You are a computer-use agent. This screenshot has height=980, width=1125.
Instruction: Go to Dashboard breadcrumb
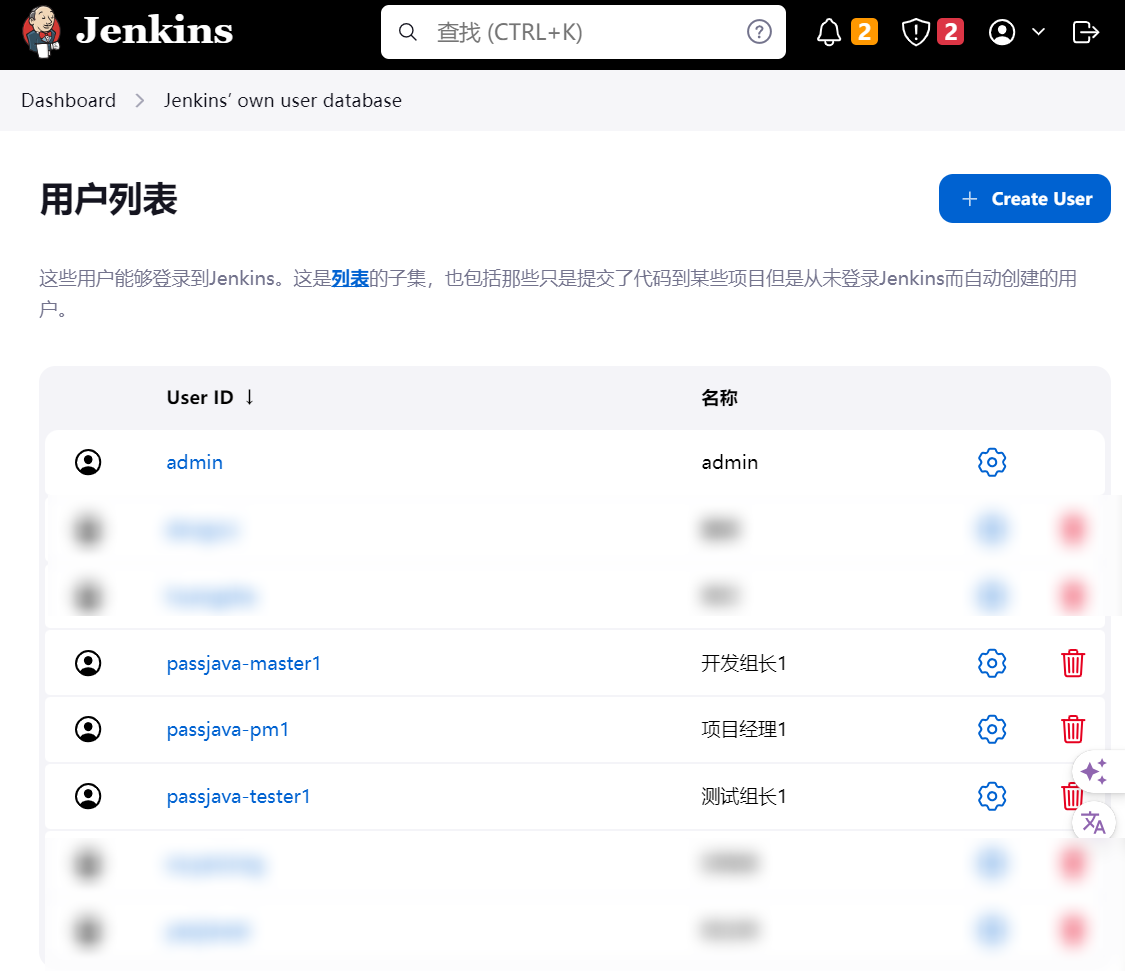click(68, 100)
